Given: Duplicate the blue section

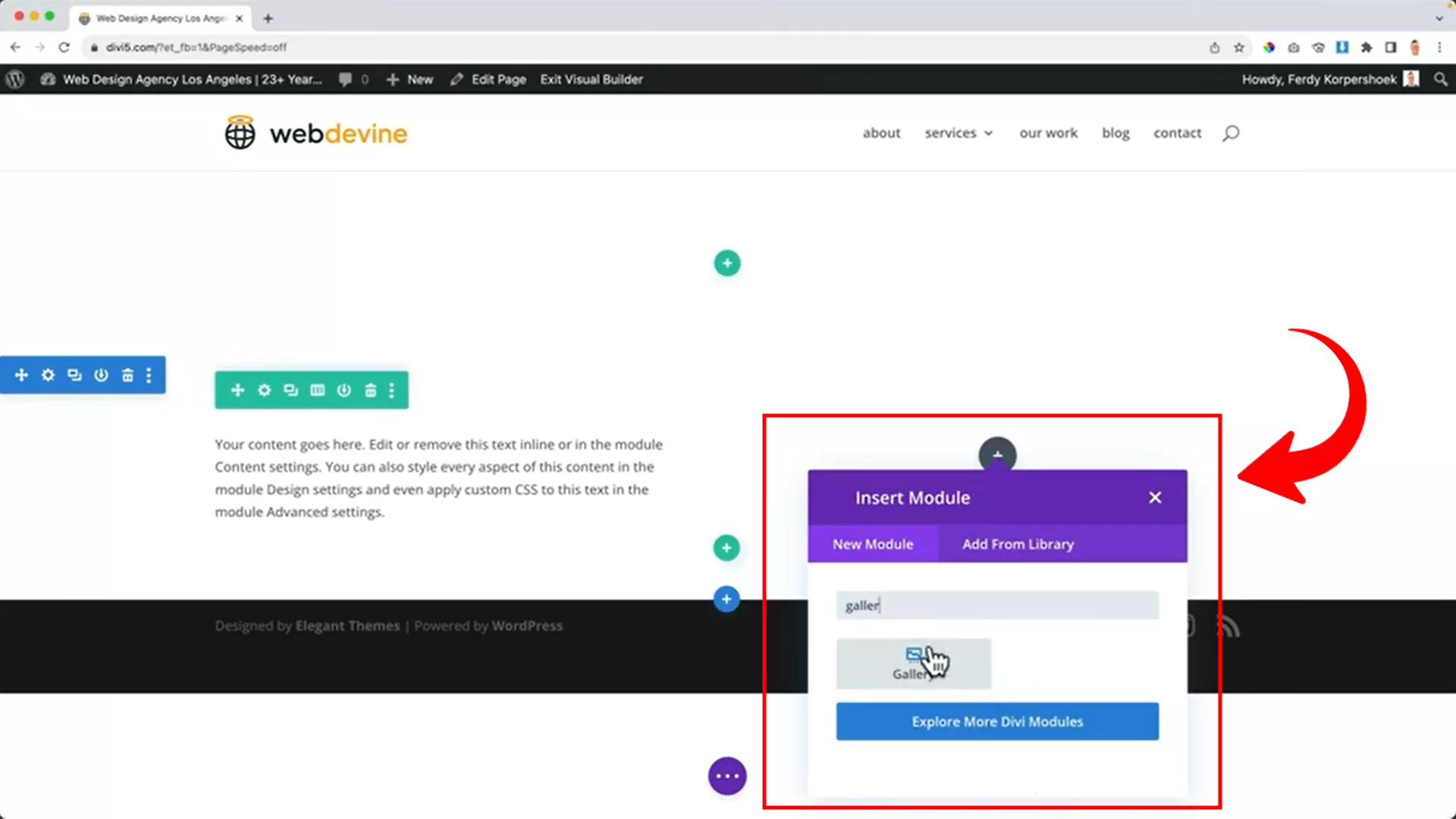Looking at the screenshot, I should (x=74, y=375).
